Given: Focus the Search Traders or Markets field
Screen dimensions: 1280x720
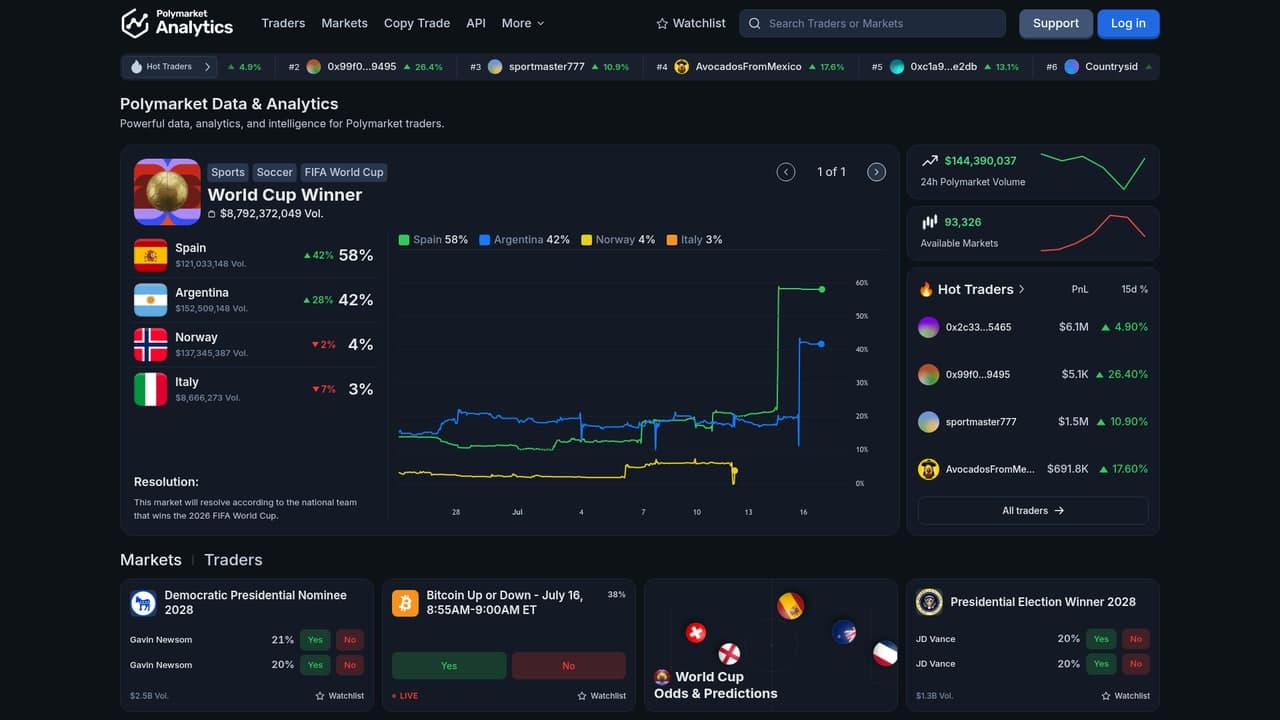Looking at the screenshot, I should click(872, 23).
